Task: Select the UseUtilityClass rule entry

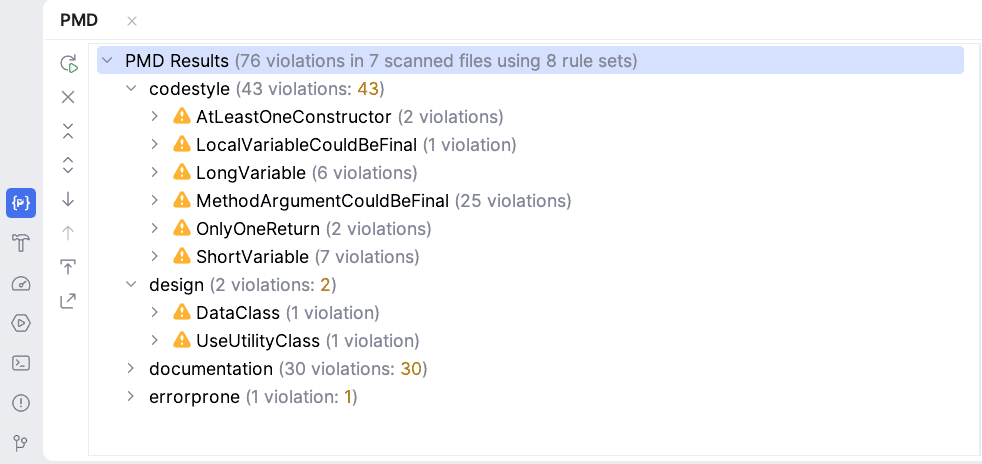Action: 258,341
